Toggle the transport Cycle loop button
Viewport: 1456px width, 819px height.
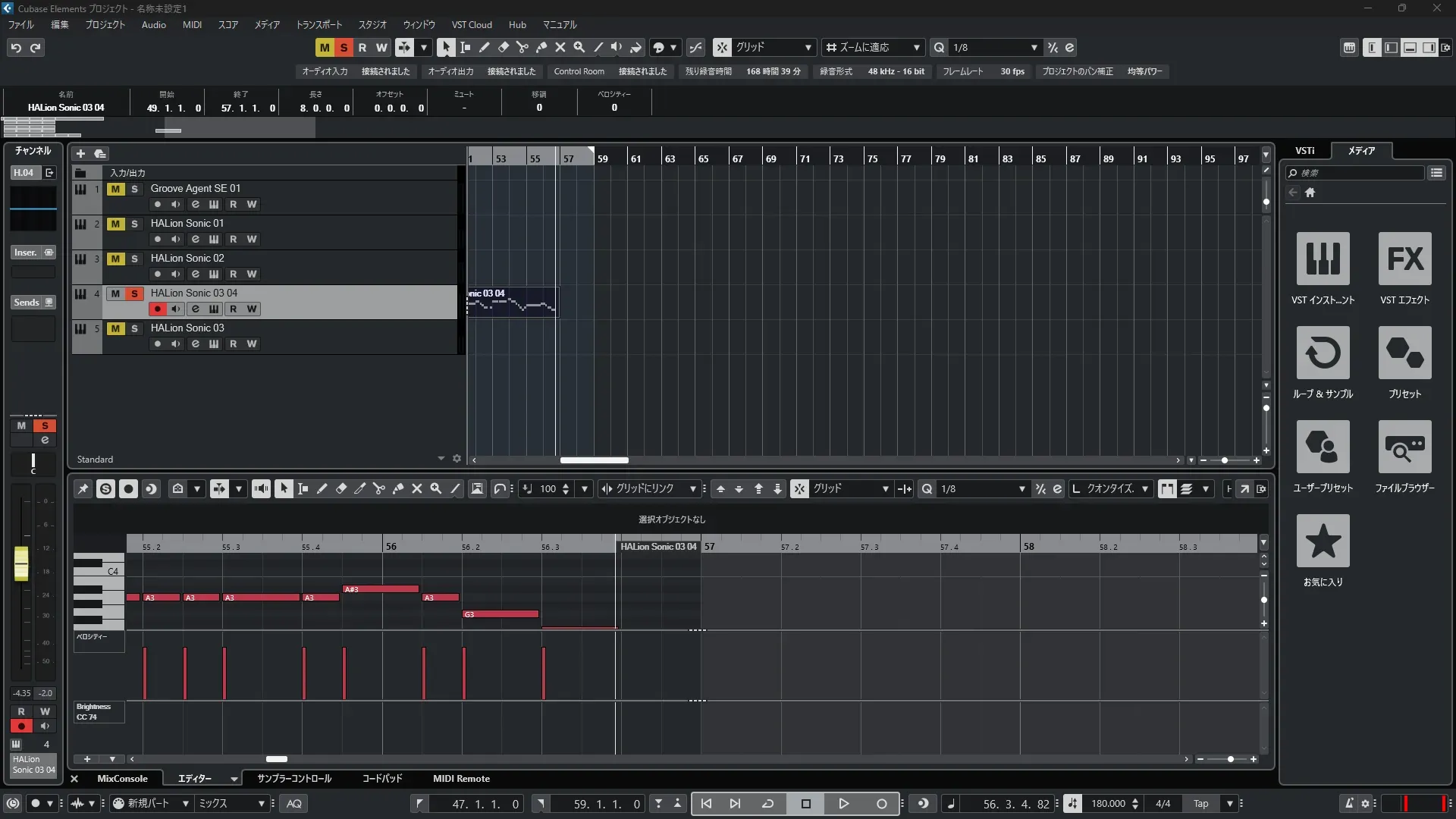[x=767, y=804]
